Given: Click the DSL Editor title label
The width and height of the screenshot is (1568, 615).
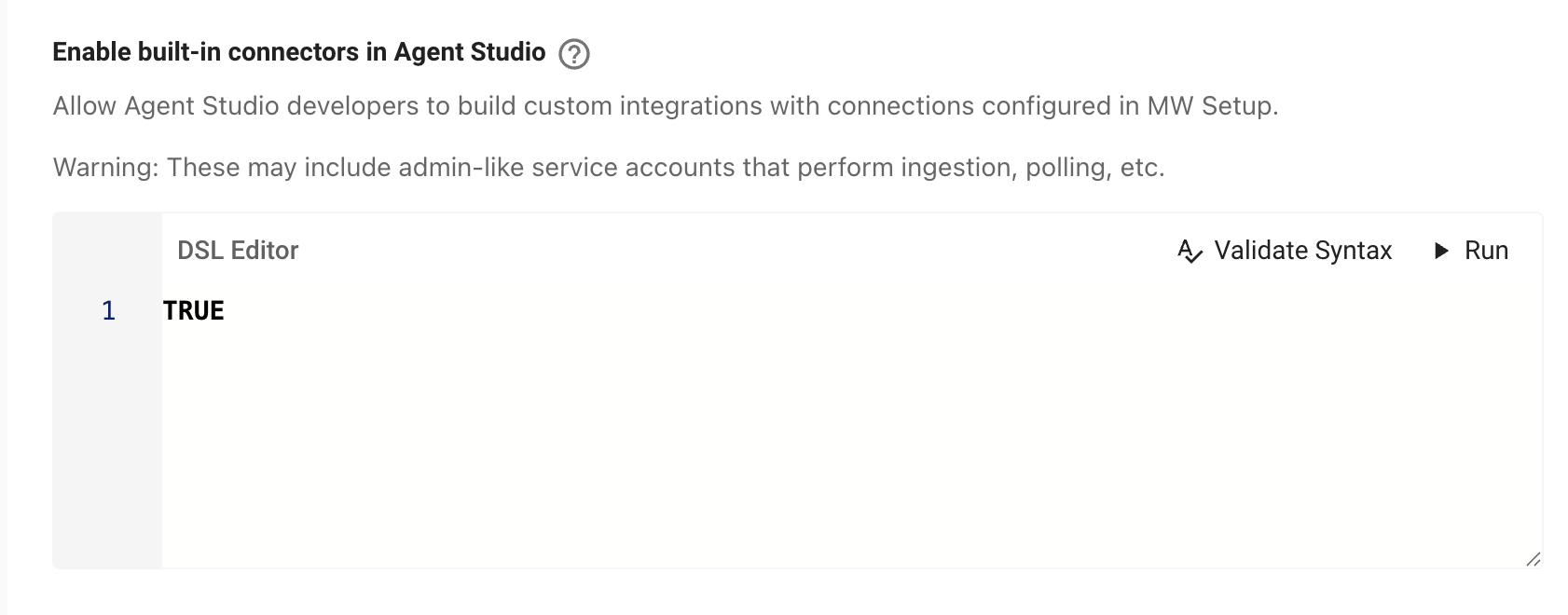Looking at the screenshot, I should click(x=238, y=251).
